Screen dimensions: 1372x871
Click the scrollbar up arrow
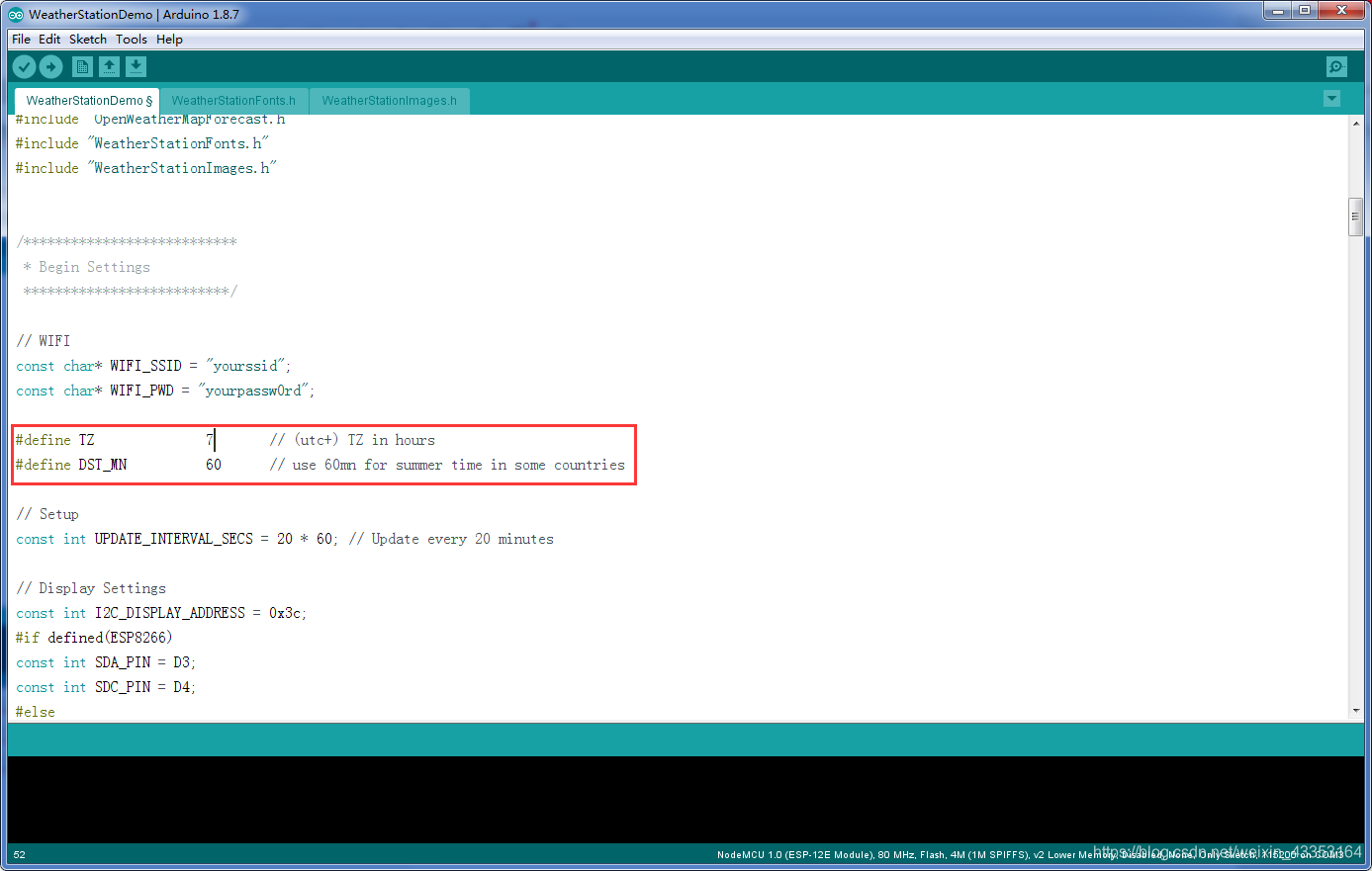pyautogui.click(x=1355, y=123)
